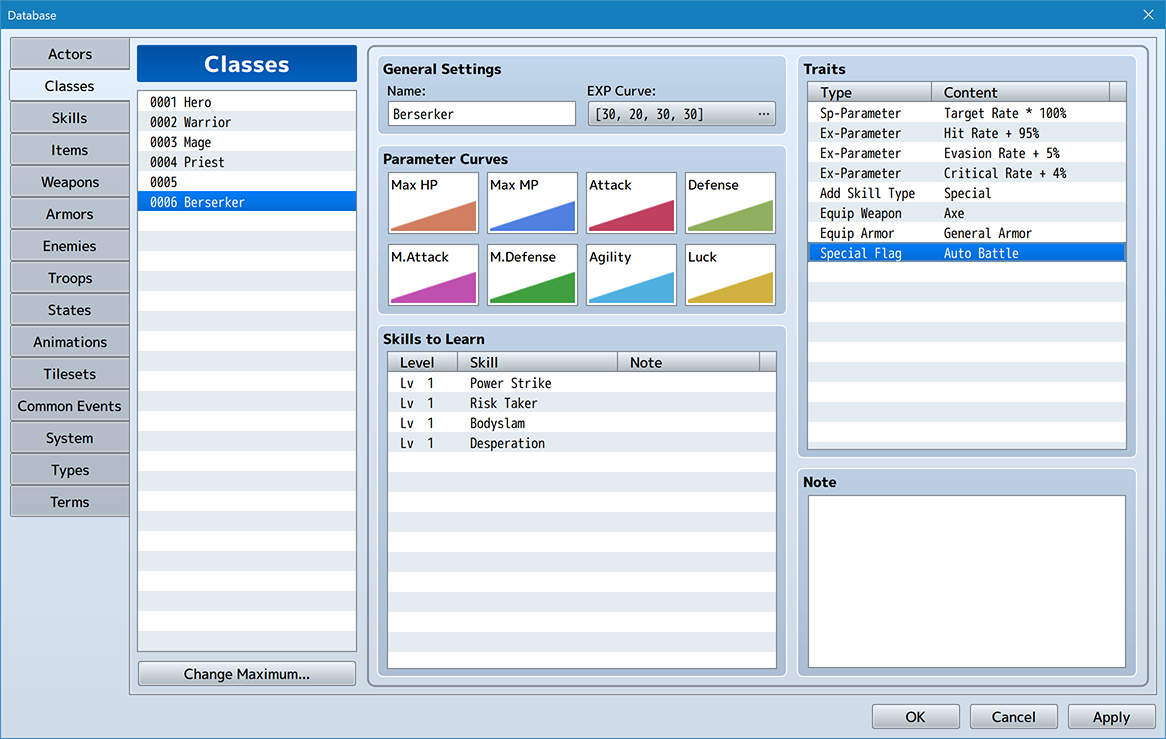Click inside the Note text area
The image size is (1166, 739).
point(966,581)
